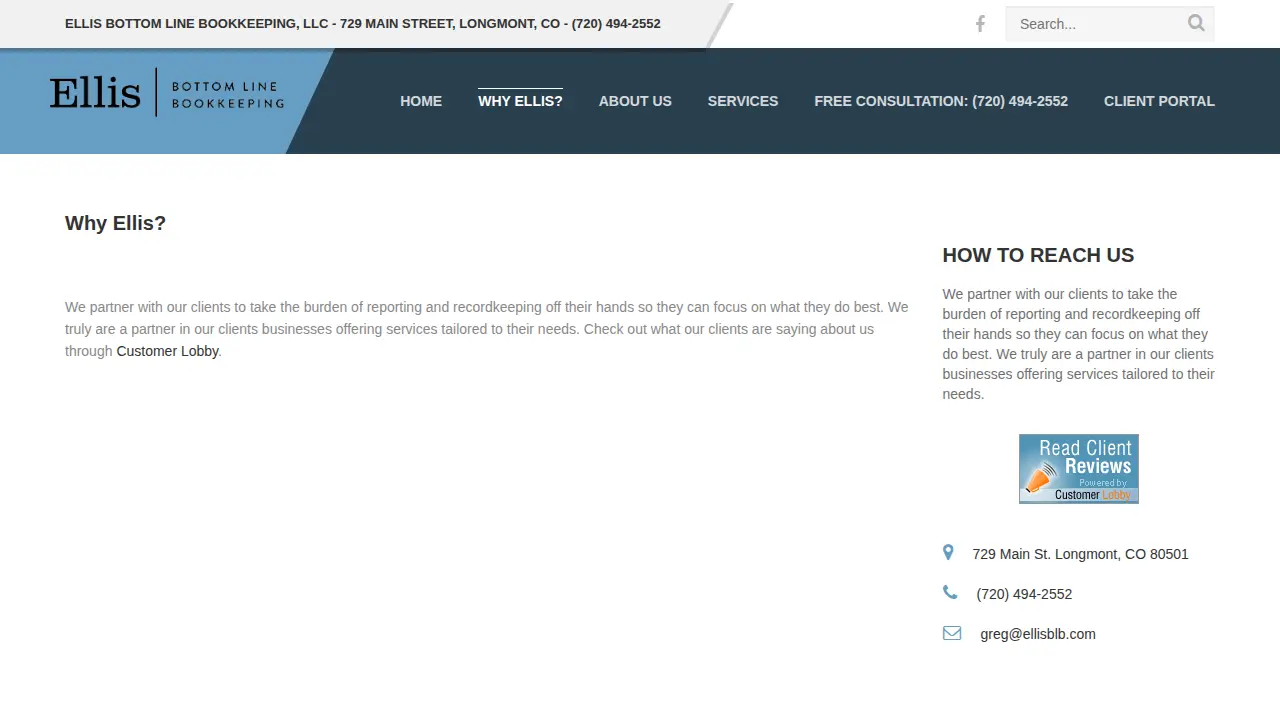The height and width of the screenshot is (720, 1280).
Task: Click the greg@ellisblb.com email address
Action: pos(1038,634)
